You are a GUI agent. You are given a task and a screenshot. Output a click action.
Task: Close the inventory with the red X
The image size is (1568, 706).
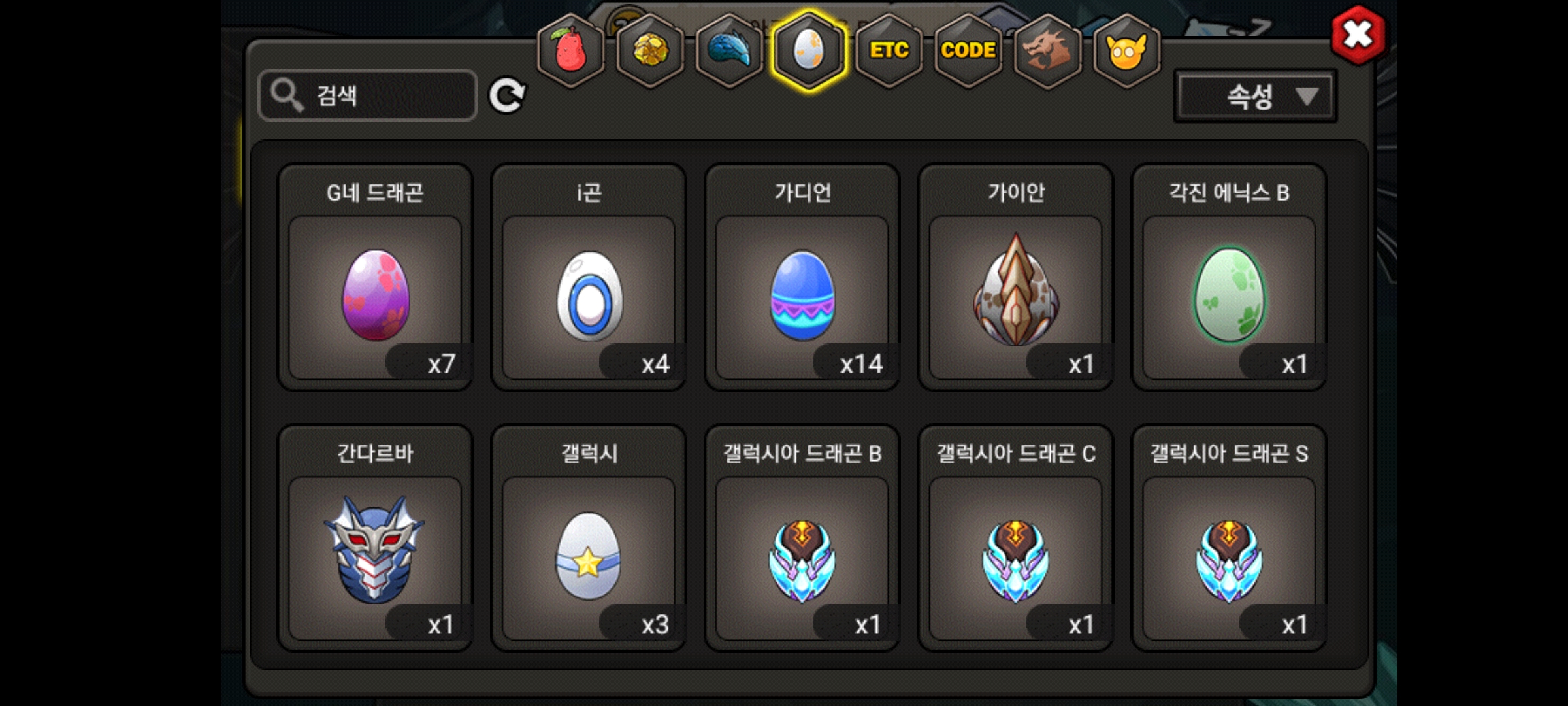[1358, 35]
